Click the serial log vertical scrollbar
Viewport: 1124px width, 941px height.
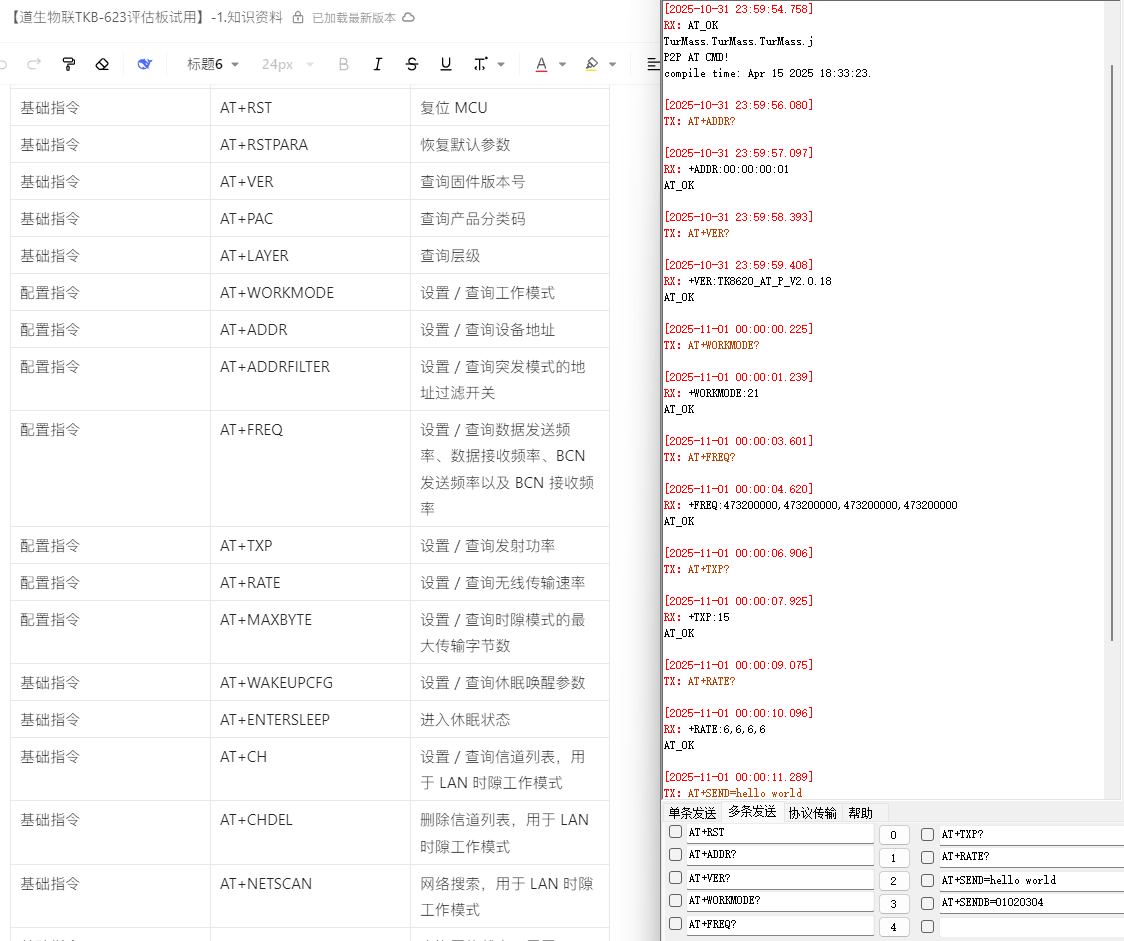(1112, 351)
